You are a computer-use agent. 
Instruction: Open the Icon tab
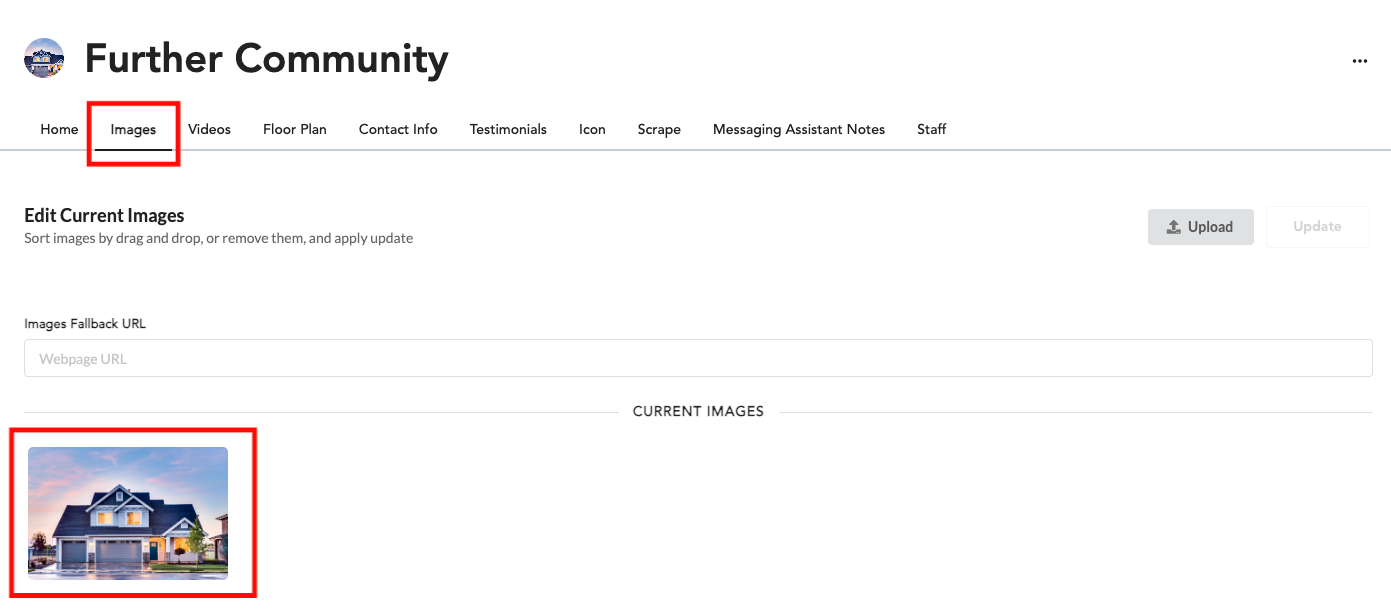pyautogui.click(x=592, y=129)
